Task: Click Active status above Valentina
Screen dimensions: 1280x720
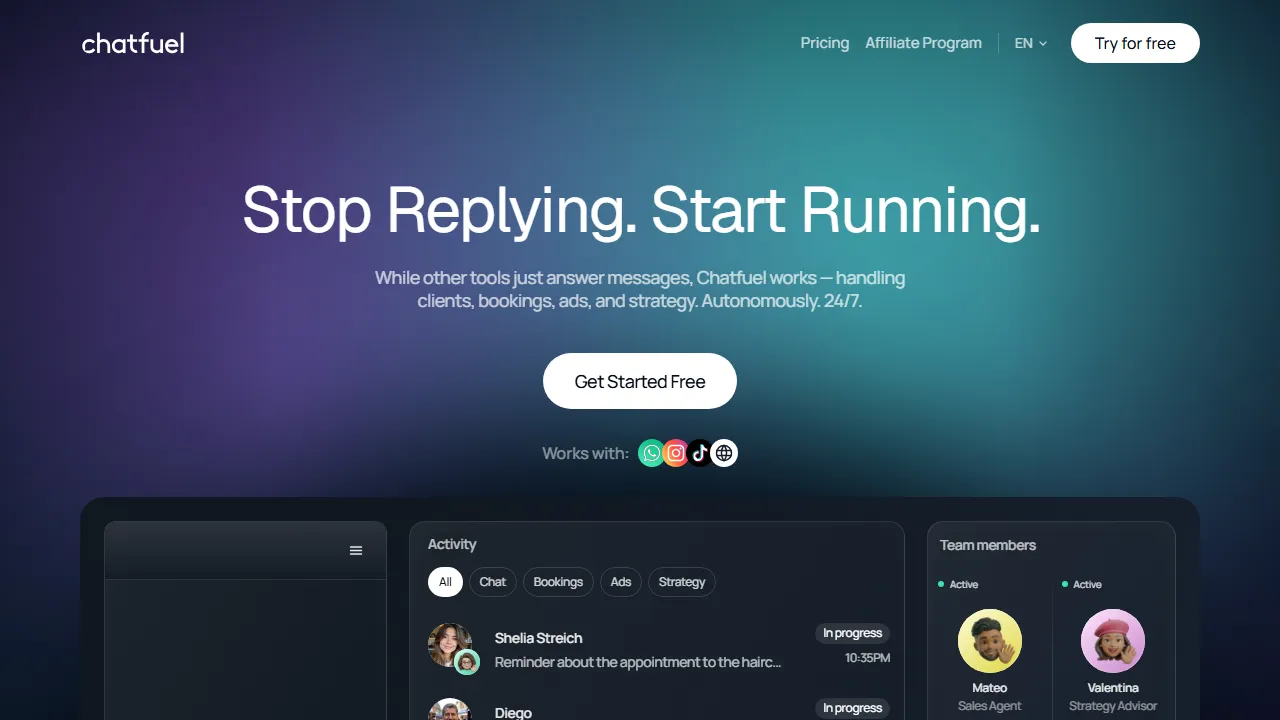Action: pyautogui.click(x=1082, y=585)
